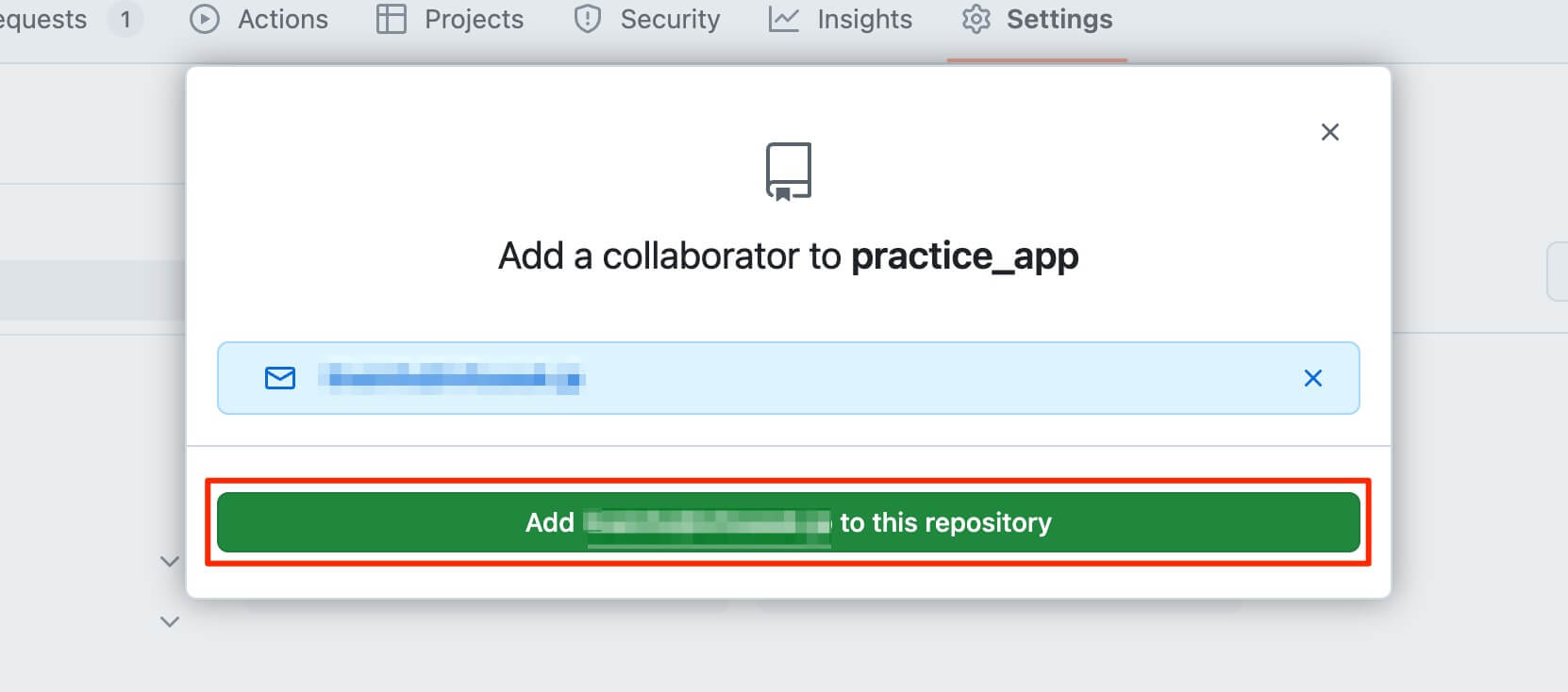Click the Settings gear icon
Image resolution: width=1568 pixels, height=692 pixels.
click(x=976, y=19)
